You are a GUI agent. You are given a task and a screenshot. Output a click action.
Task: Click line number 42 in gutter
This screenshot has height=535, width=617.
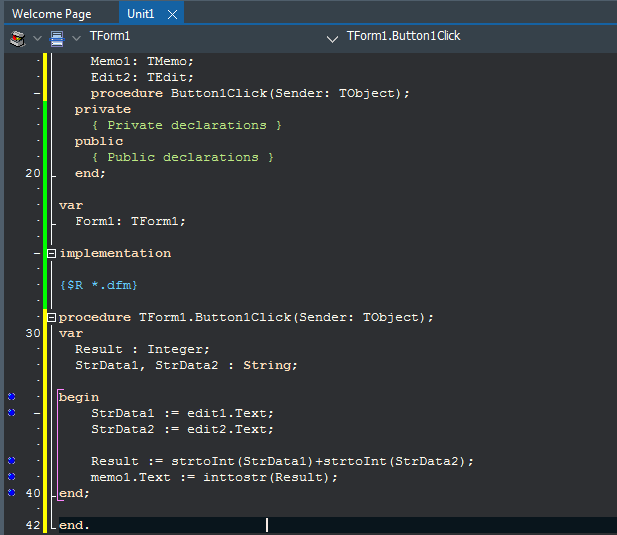click(33, 525)
